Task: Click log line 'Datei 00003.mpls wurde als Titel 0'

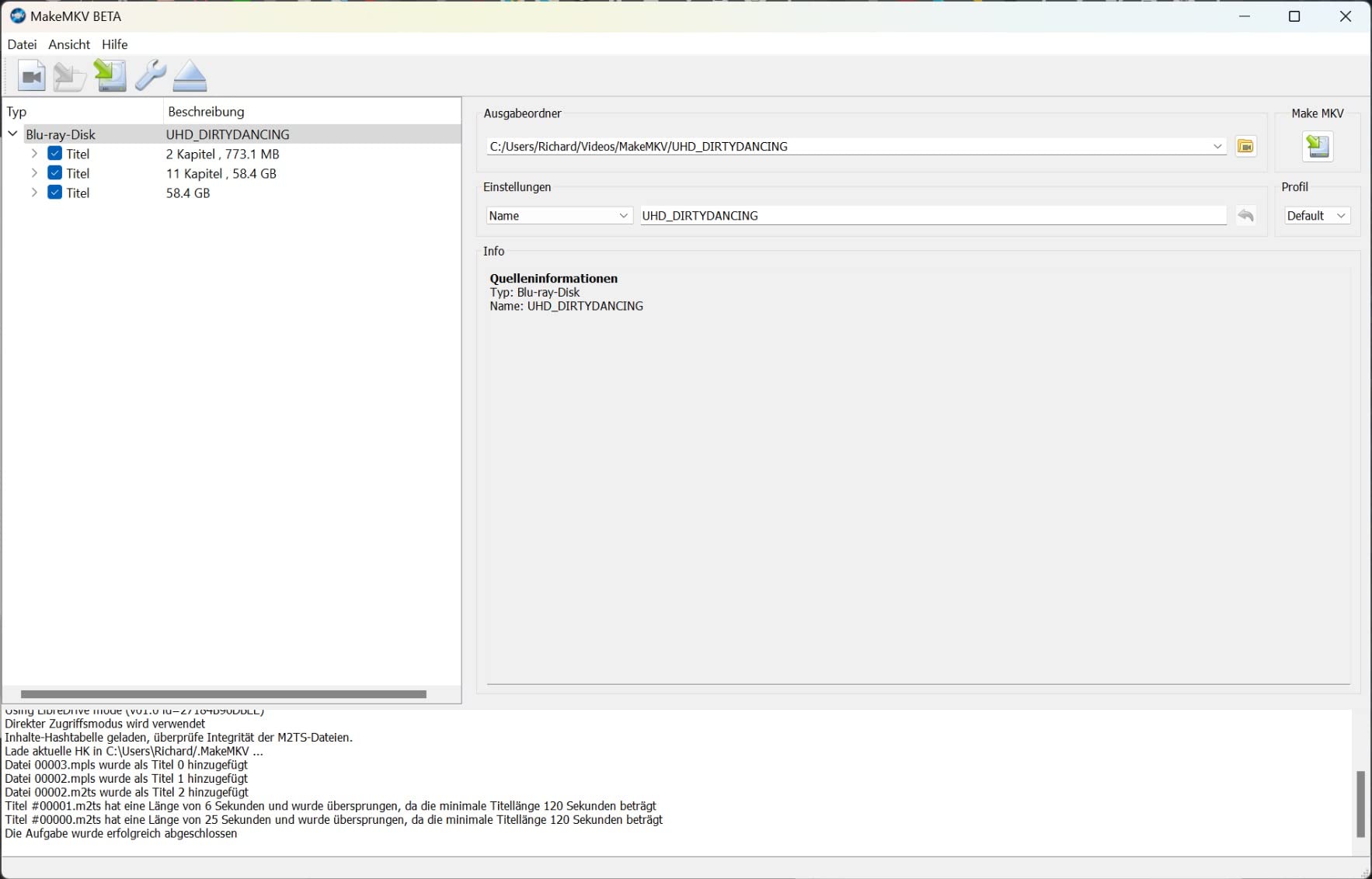Action: 127,765
